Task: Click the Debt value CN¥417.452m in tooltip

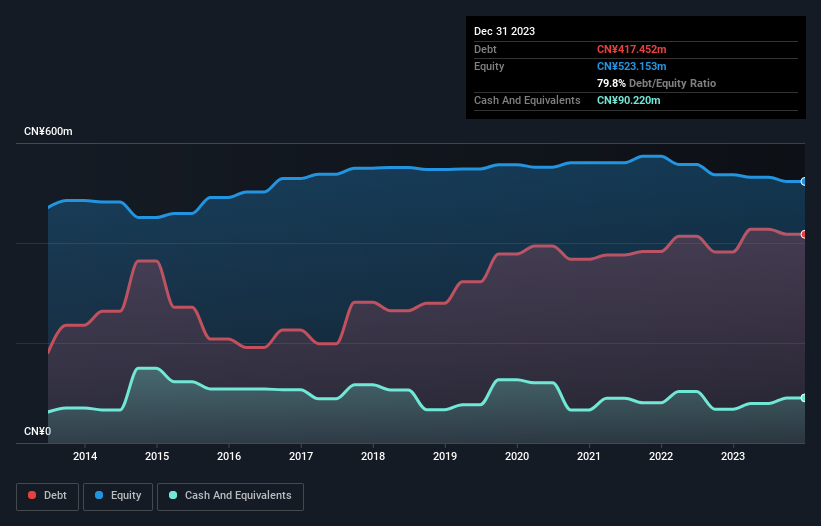Action: pyautogui.click(x=631, y=49)
